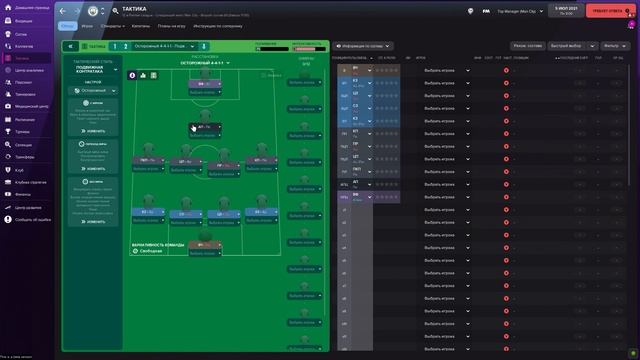Go back with the left arrow
This screenshot has height=360, width=640.
click(x=62, y=11)
